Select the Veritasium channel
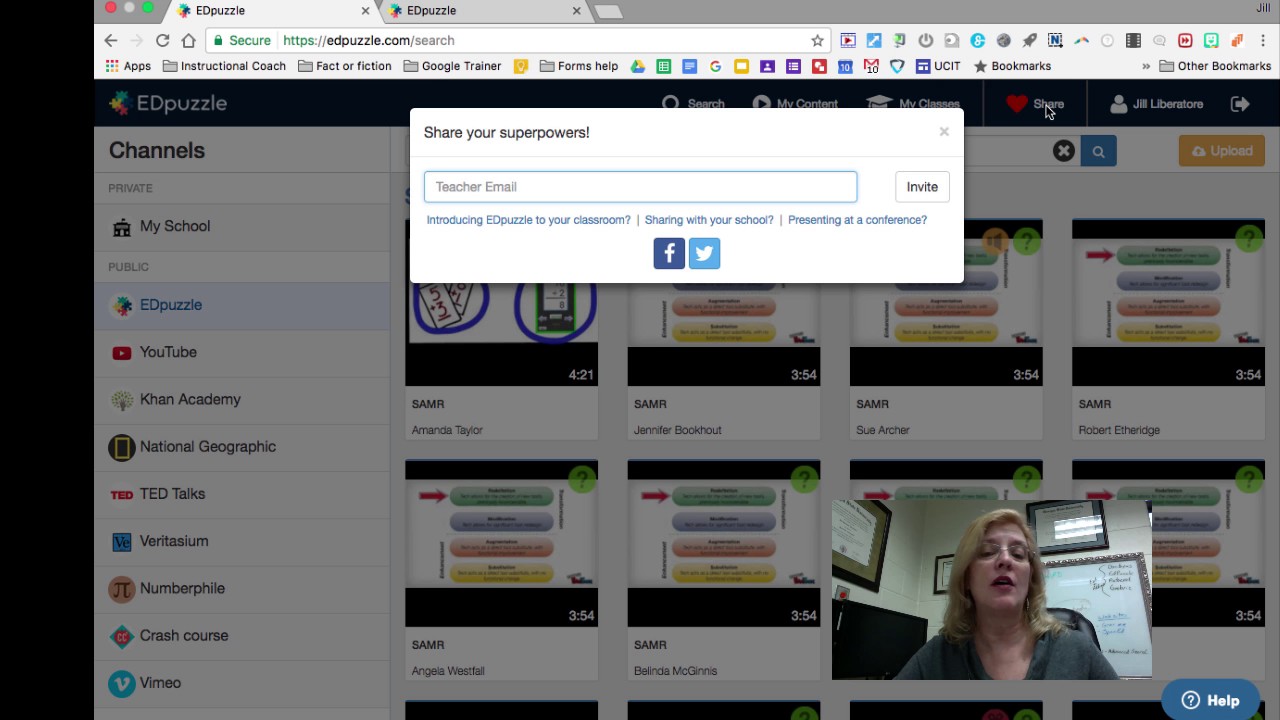This screenshot has width=1280, height=720. point(242,541)
